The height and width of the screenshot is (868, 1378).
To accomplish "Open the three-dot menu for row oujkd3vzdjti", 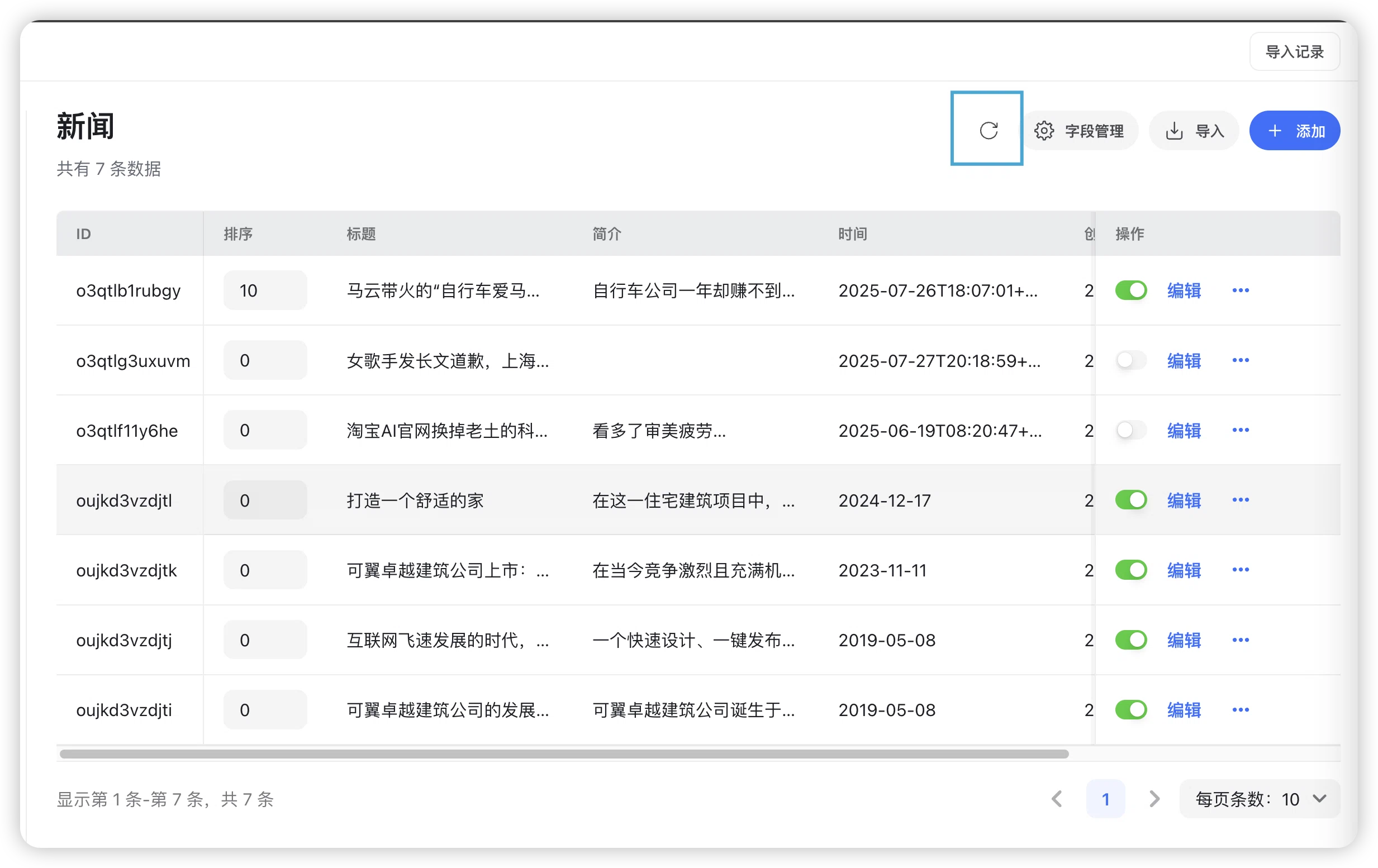I will coord(1240,709).
